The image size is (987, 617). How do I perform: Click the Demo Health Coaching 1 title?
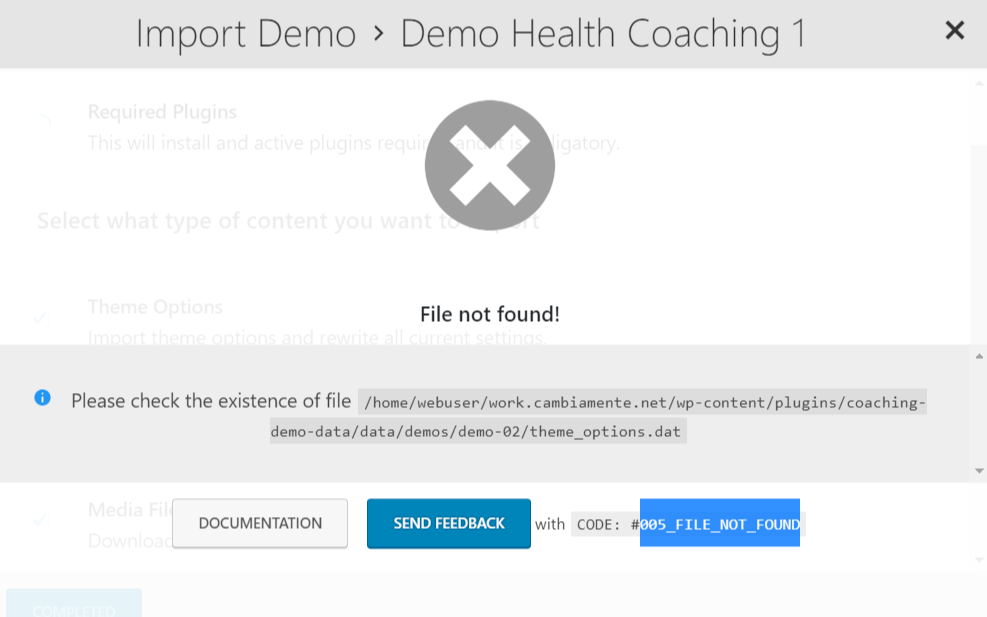(x=603, y=34)
